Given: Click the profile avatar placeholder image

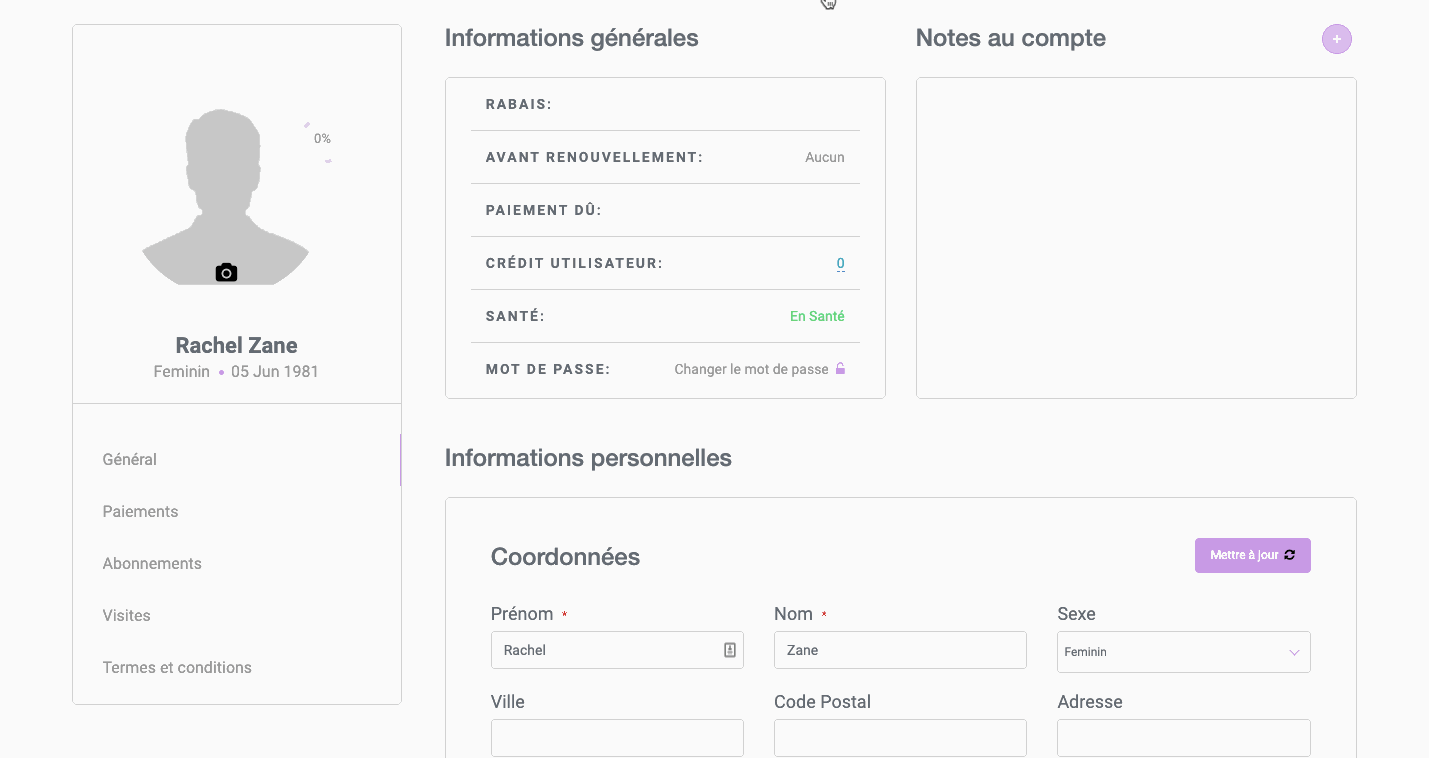Looking at the screenshot, I should (225, 190).
